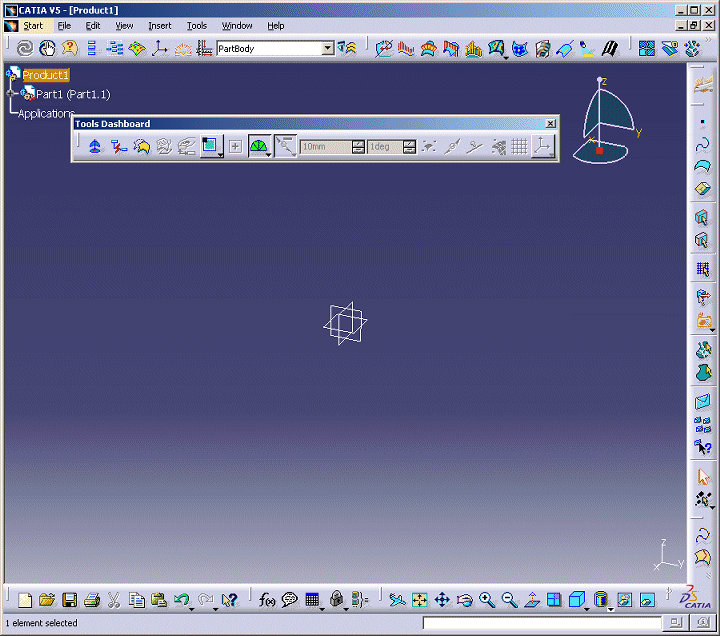Open the Insert menu
The width and height of the screenshot is (720, 636).
(x=160, y=26)
